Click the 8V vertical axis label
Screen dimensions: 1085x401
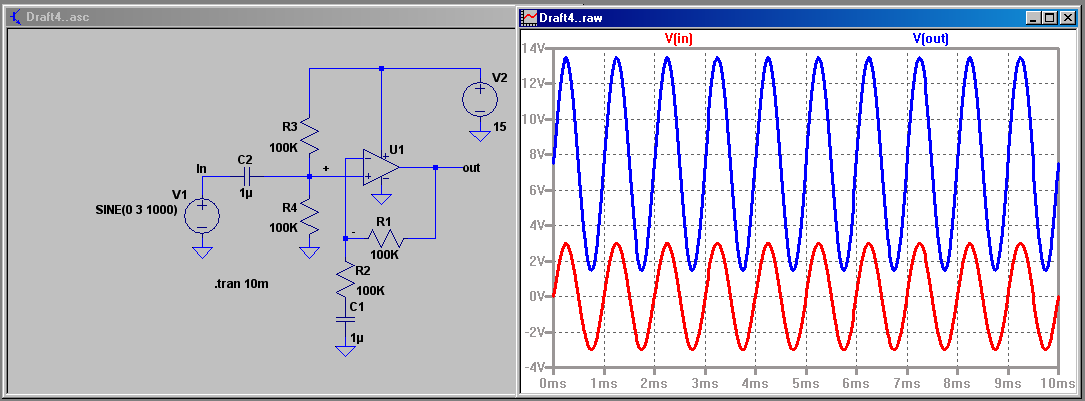[538, 154]
